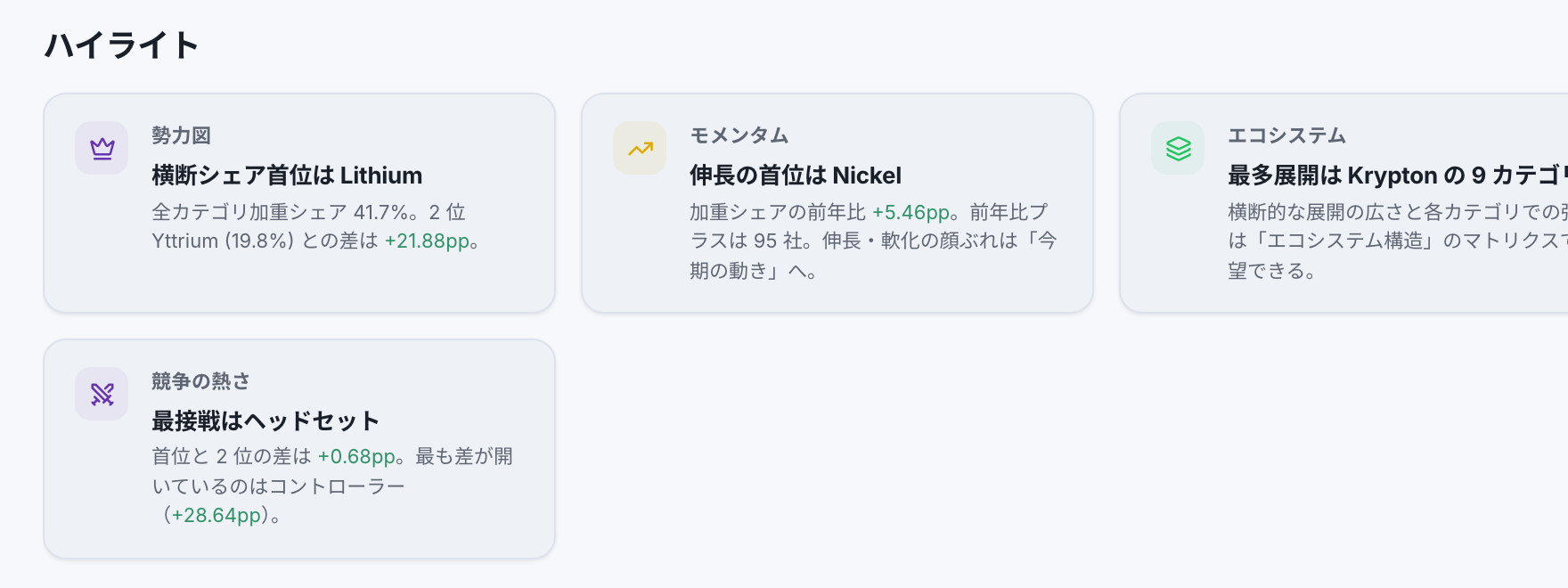1568x588 pixels.
Task: Click the ヘッドセット card description text
Action: click(x=332, y=486)
